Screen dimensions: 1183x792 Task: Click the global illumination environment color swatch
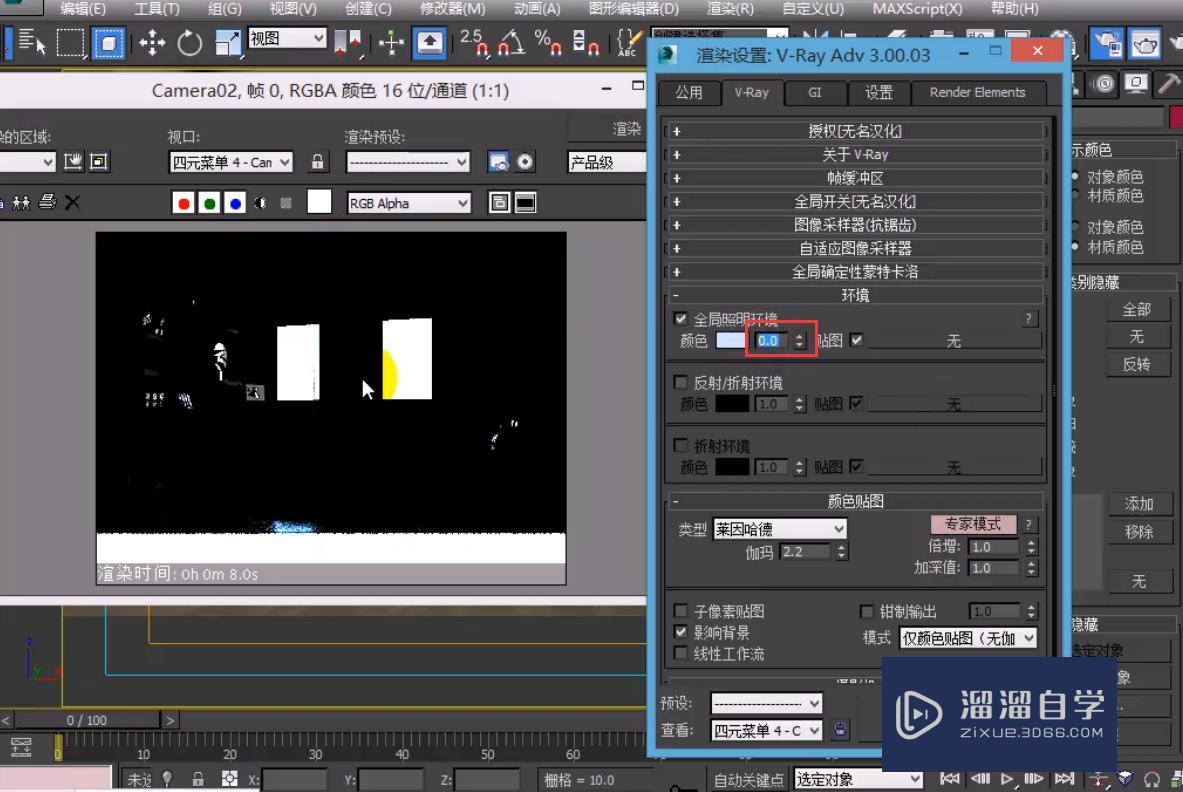point(731,340)
